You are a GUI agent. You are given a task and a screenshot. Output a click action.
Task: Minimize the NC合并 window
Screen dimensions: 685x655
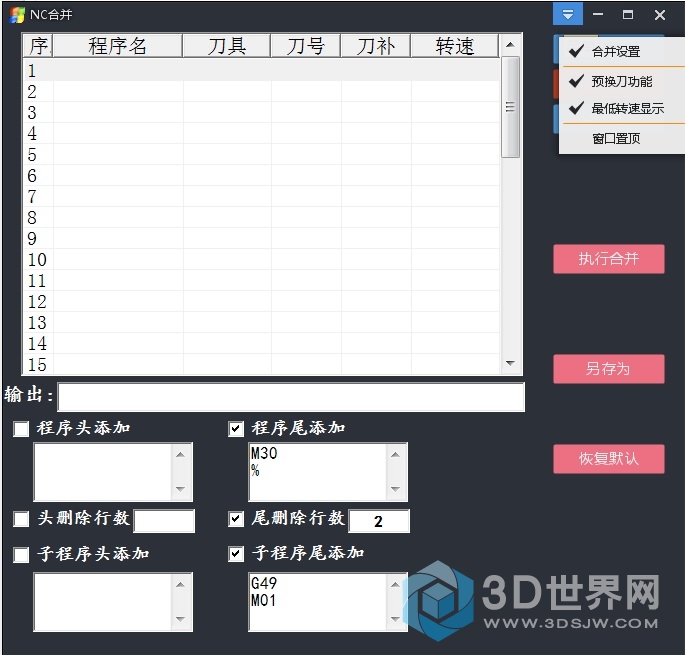(x=598, y=14)
